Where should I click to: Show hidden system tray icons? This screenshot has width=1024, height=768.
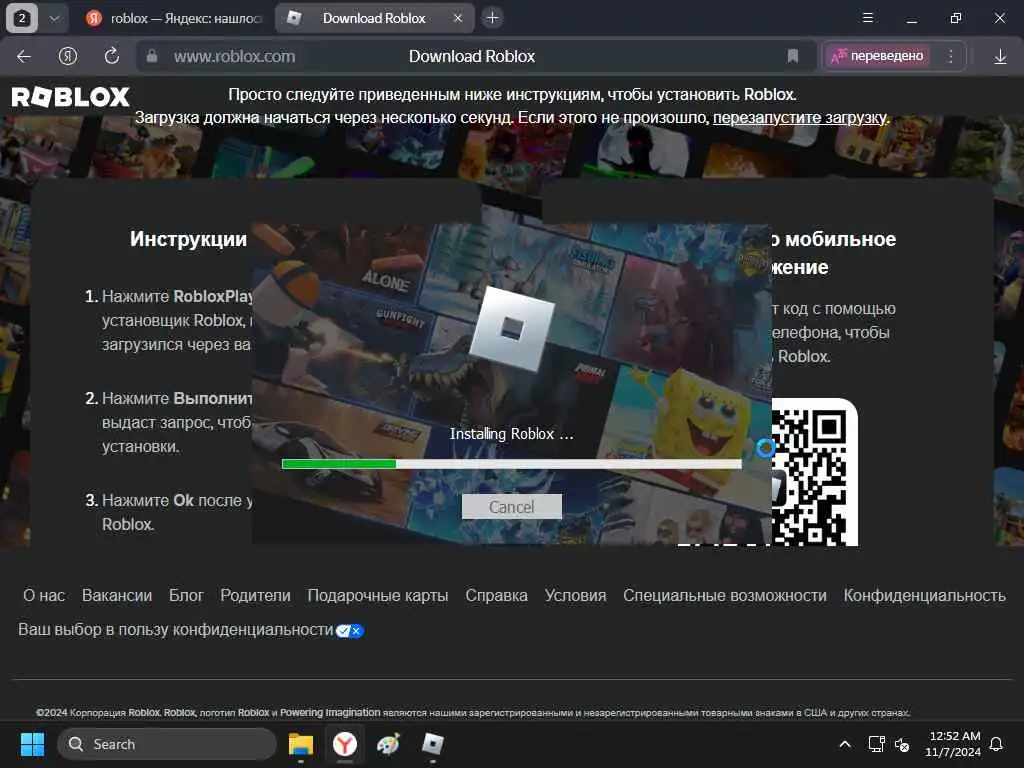coord(844,744)
